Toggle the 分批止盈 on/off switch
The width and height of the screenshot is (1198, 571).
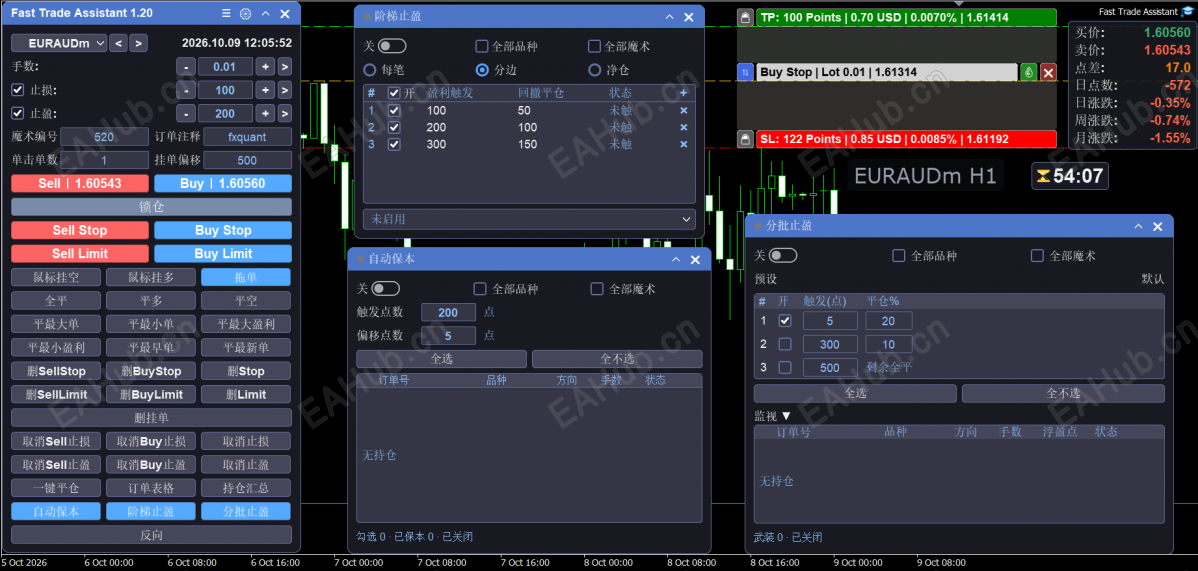(x=783, y=255)
